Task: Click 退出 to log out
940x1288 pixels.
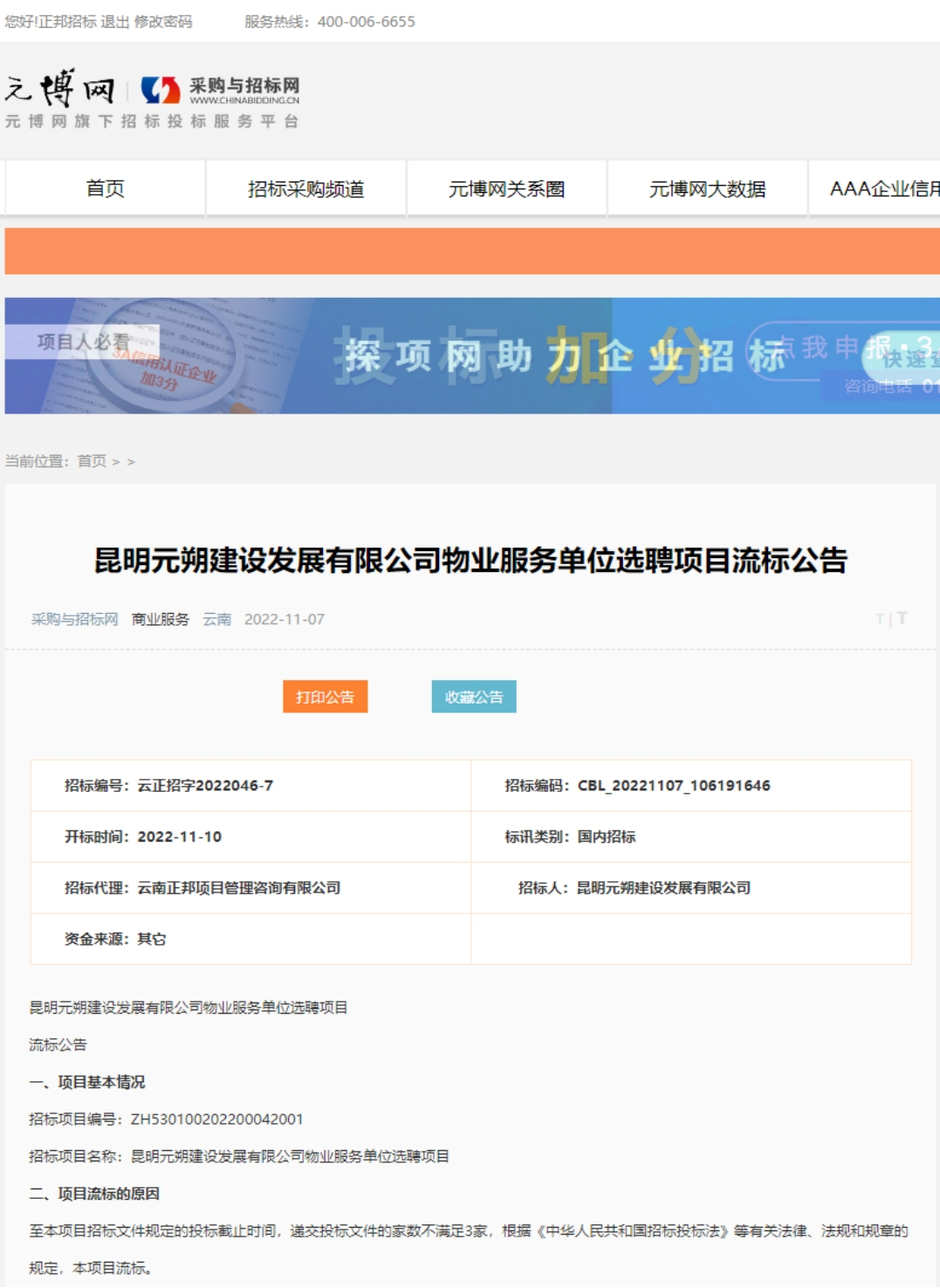Action: point(114,22)
